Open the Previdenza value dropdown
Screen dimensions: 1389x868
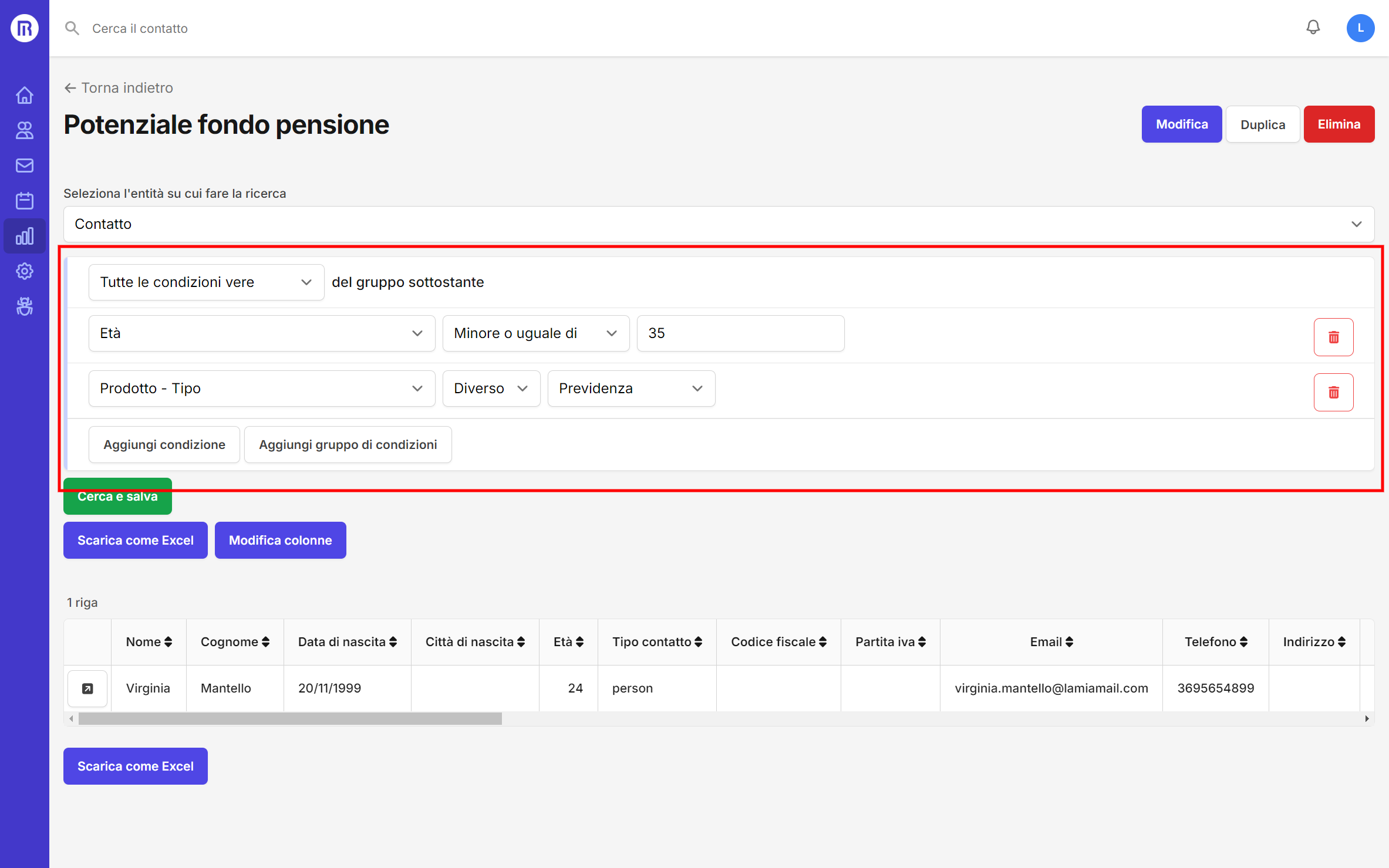click(631, 389)
